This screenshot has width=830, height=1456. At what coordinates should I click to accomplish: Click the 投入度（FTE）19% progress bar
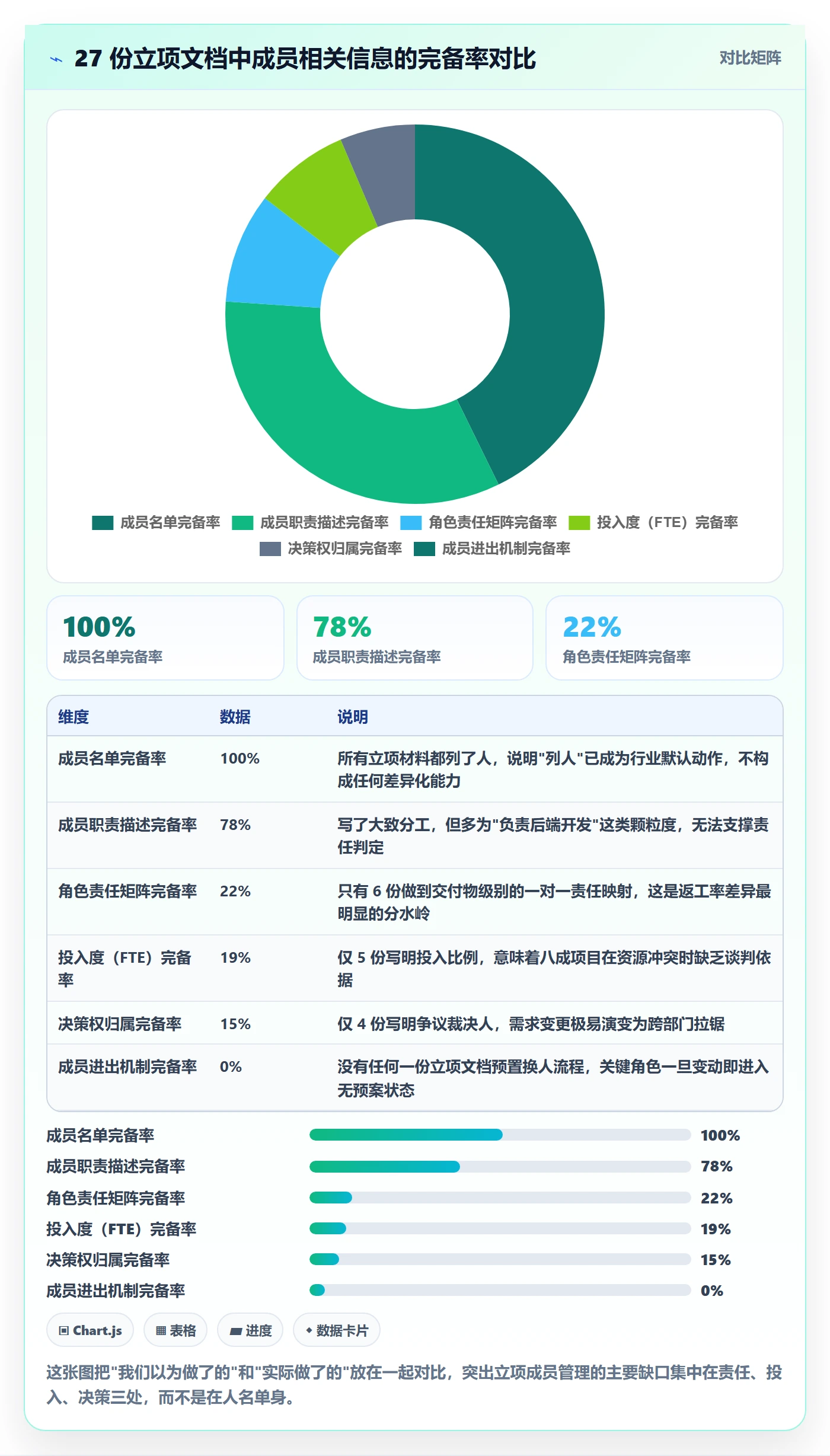[500, 1228]
